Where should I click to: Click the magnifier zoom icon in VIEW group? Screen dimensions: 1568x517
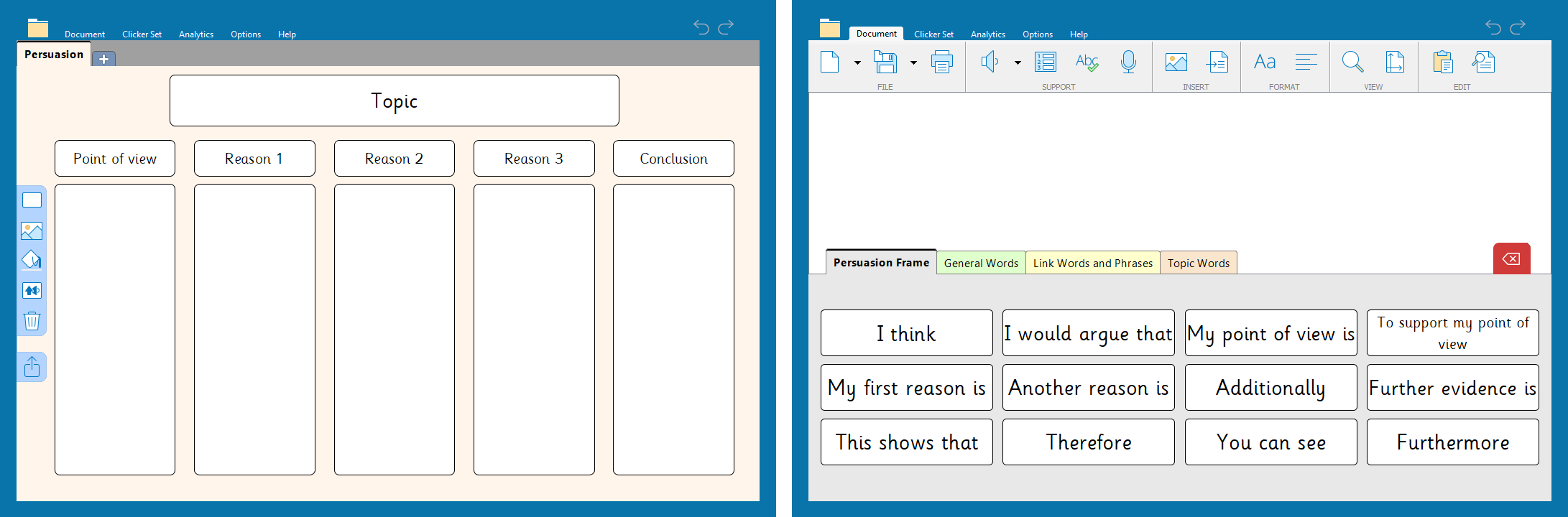coord(1352,62)
